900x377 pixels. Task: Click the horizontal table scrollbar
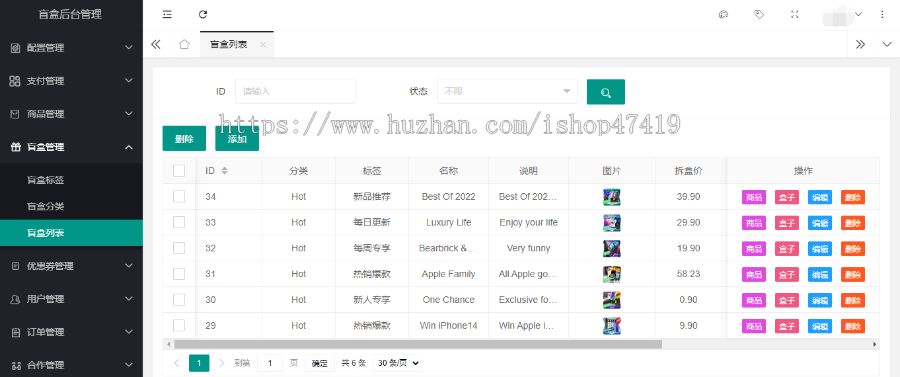(x=418, y=344)
